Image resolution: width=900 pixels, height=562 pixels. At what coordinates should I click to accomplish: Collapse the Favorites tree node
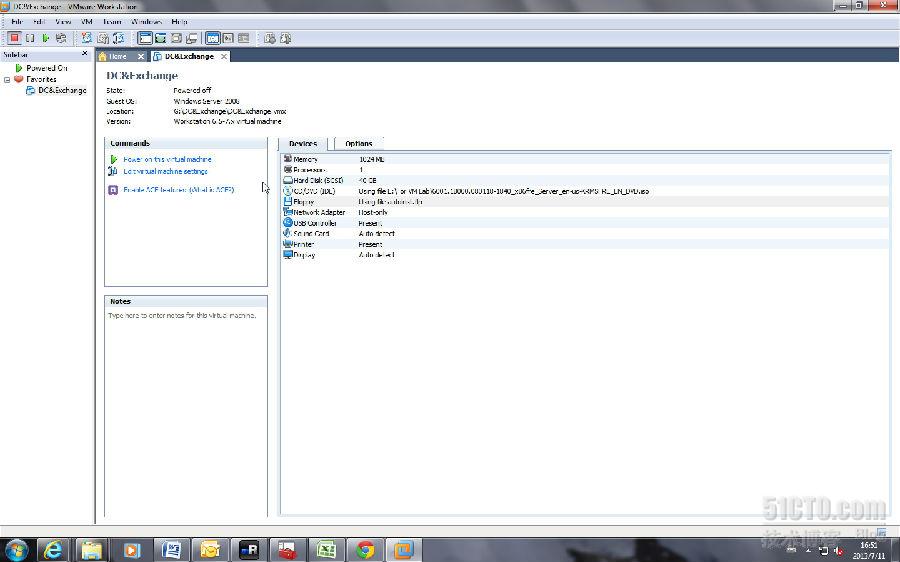[7, 80]
